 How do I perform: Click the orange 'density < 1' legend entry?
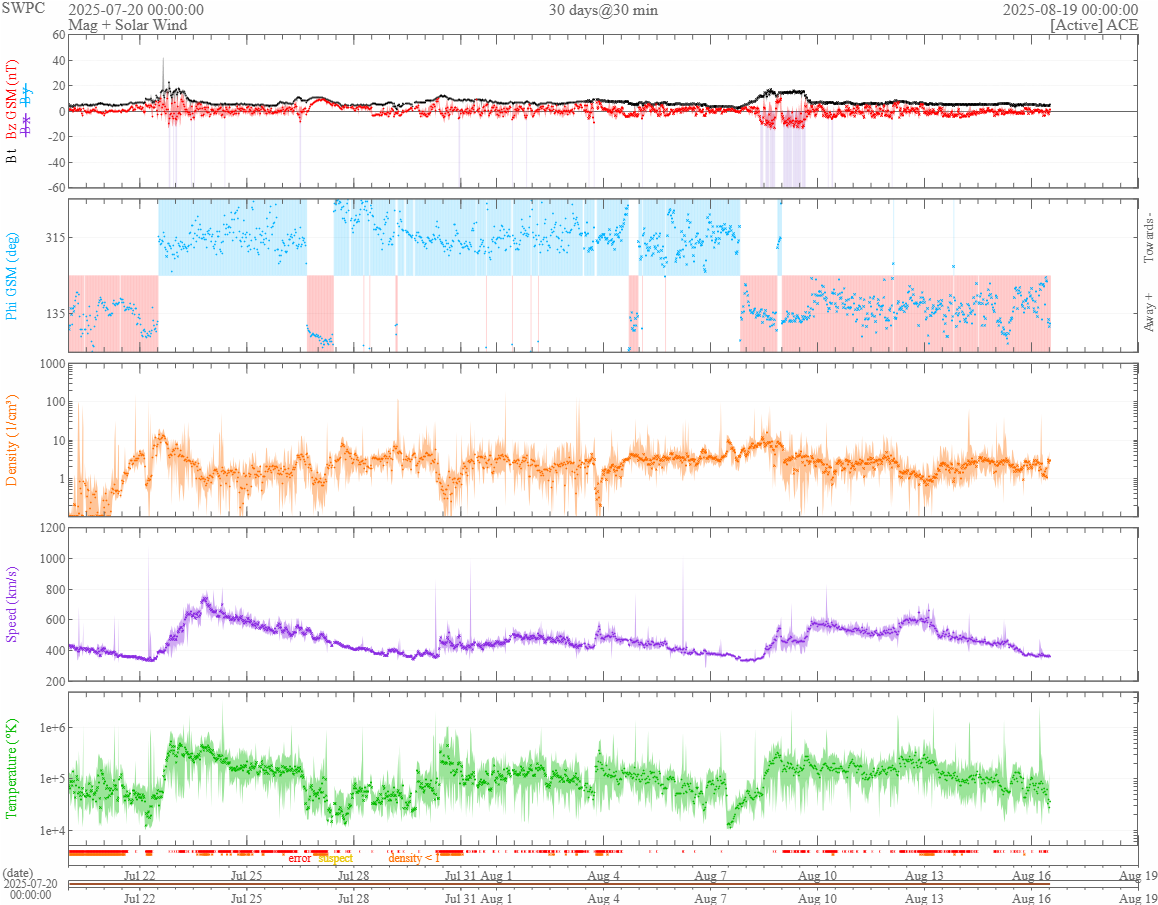coord(414,858)
